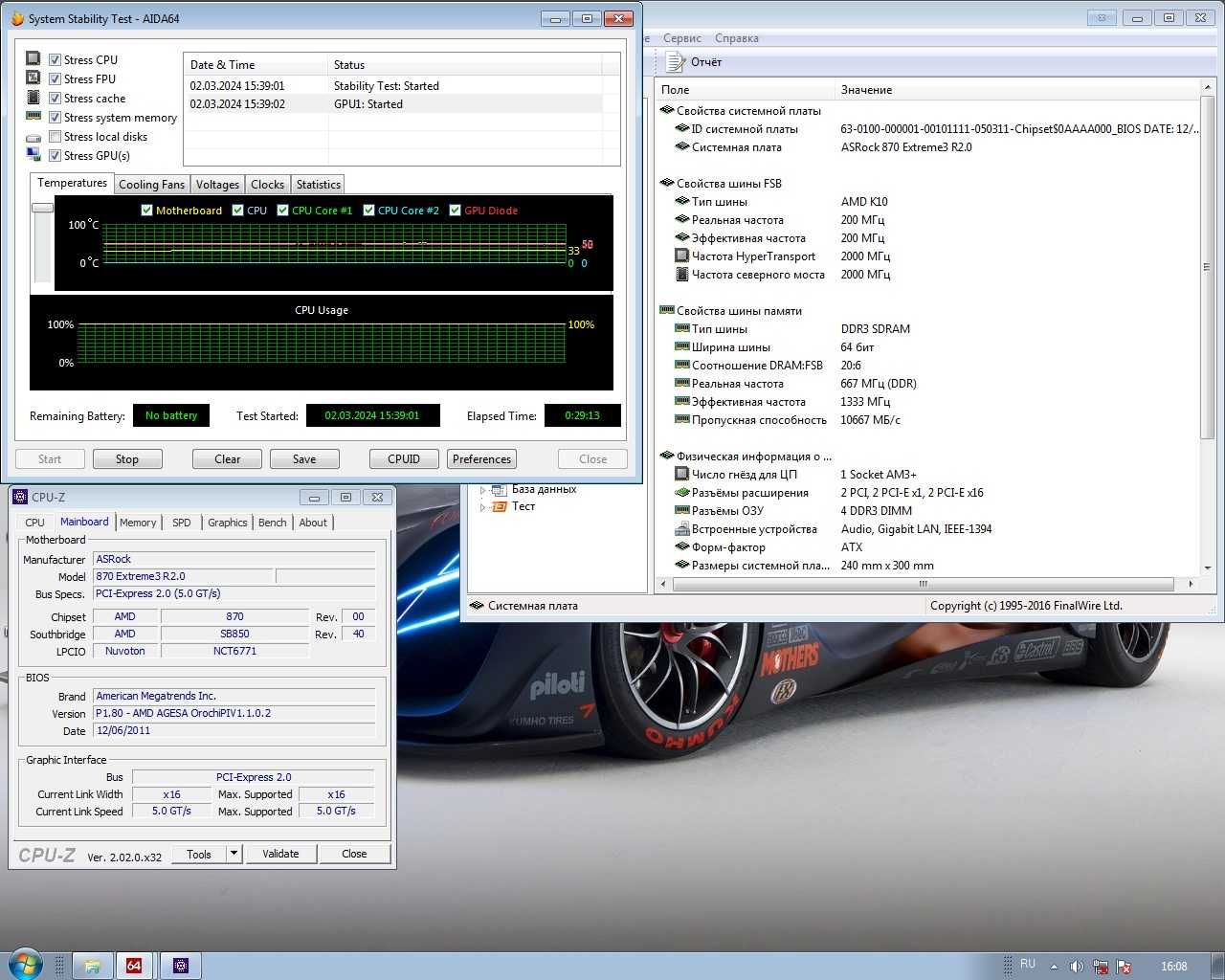Click the Clear button
The image size is (1225, 980).
pyautogui.click(x=227, y=459)
